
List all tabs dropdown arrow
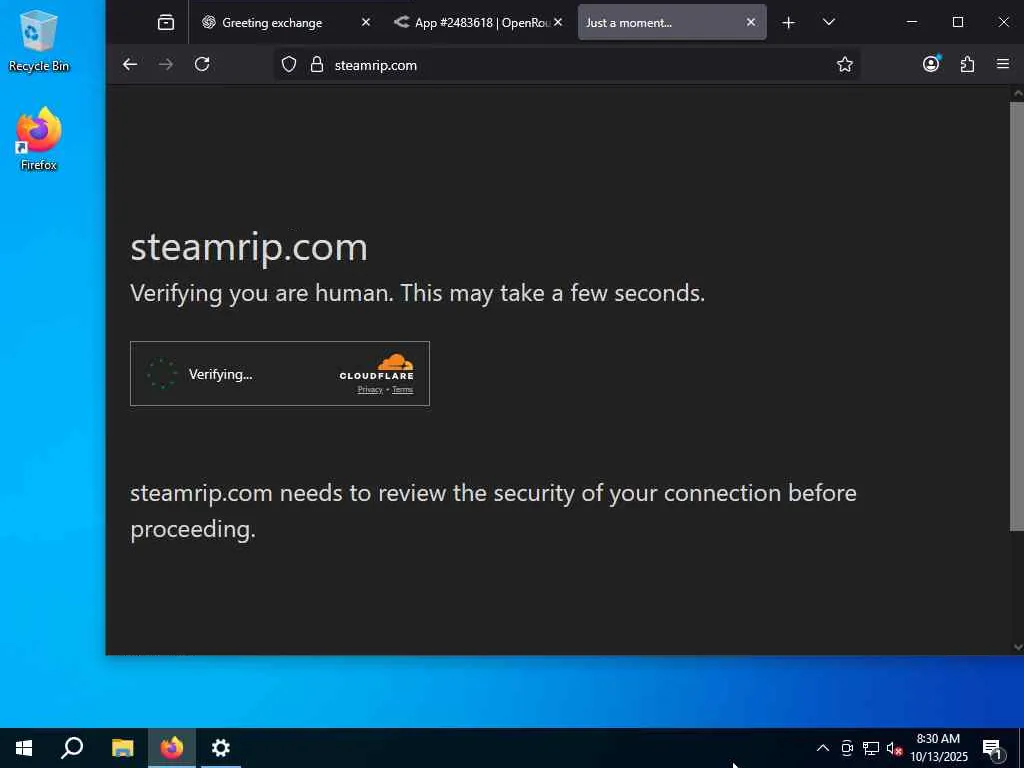(828, 22)
